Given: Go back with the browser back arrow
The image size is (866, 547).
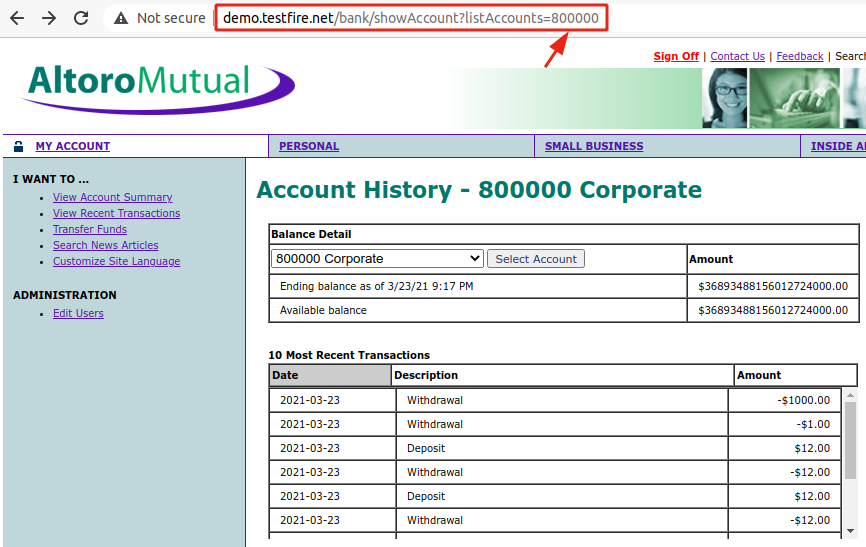Looking at the screenshot, I should pos(17,18).
